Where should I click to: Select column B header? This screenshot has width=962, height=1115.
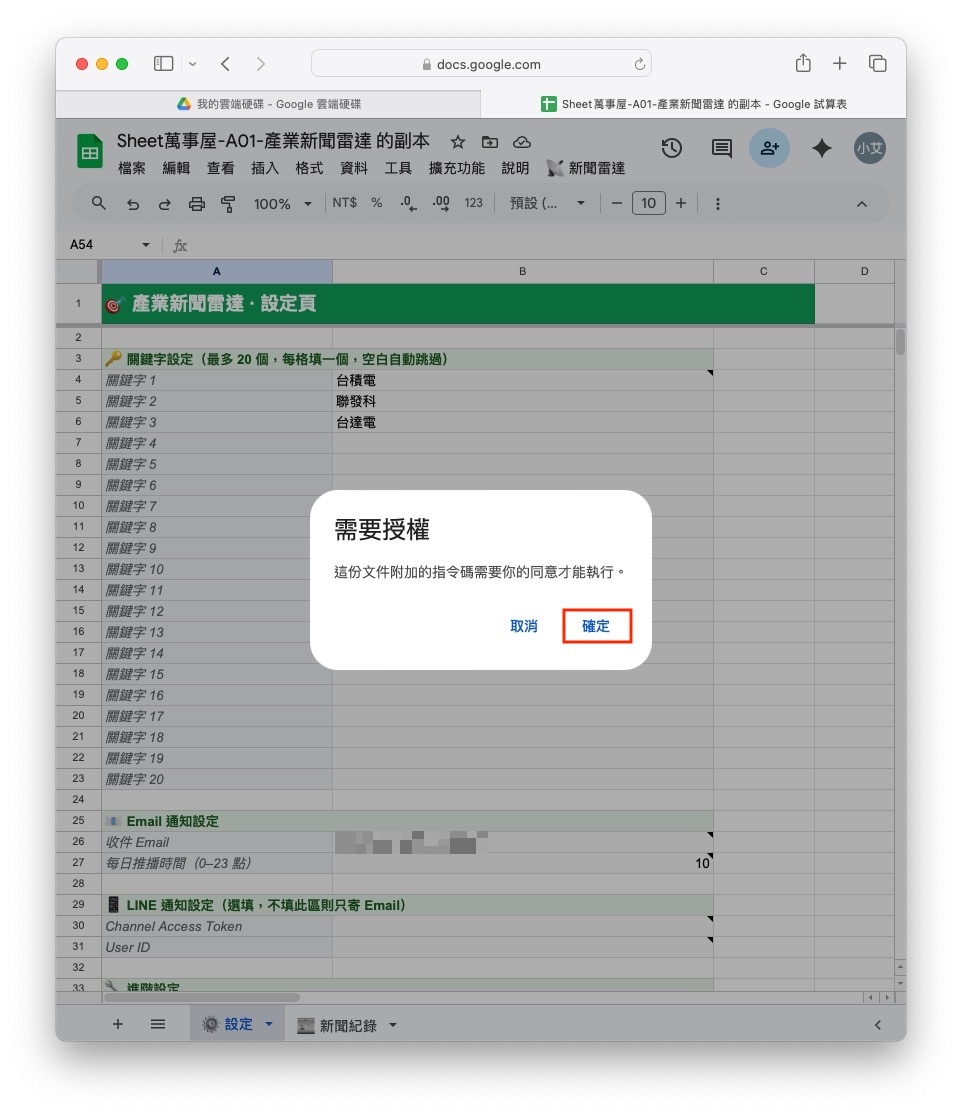click(523, 271)
